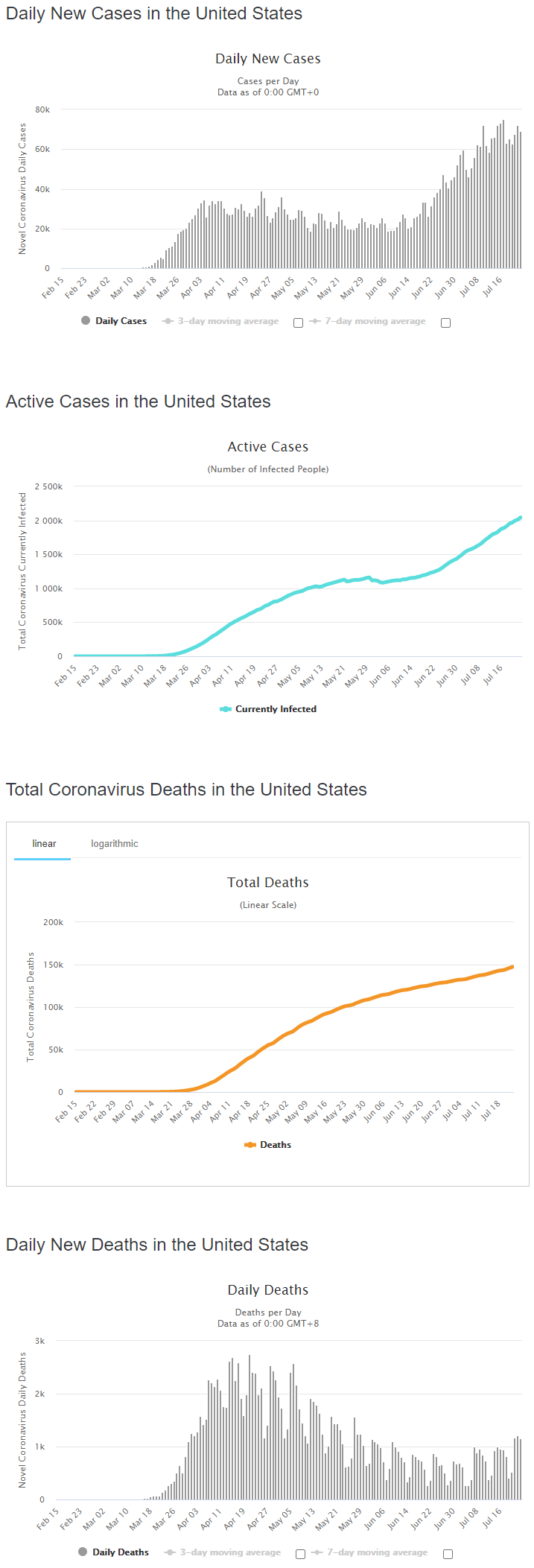The width and height of the screenshot is (534, 1568).
Task: Click the Total Deaths chart title
Action: pyautogui.click(x=268, y=883)
